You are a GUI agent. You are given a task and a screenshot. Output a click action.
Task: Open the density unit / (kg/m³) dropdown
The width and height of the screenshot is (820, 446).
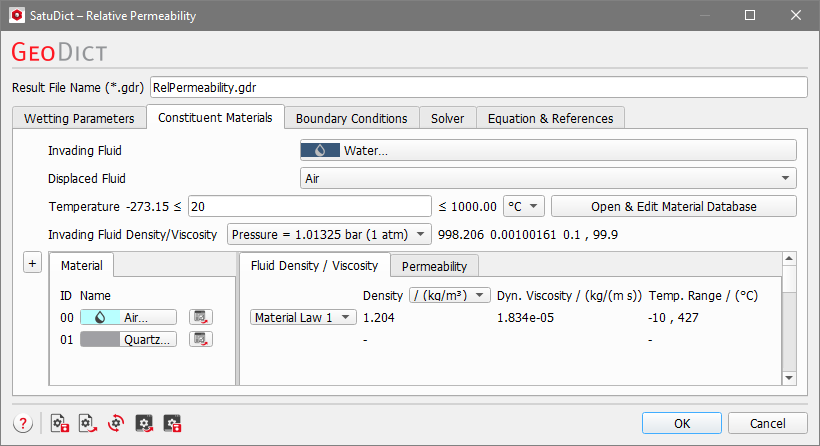[x=450, y=295]
